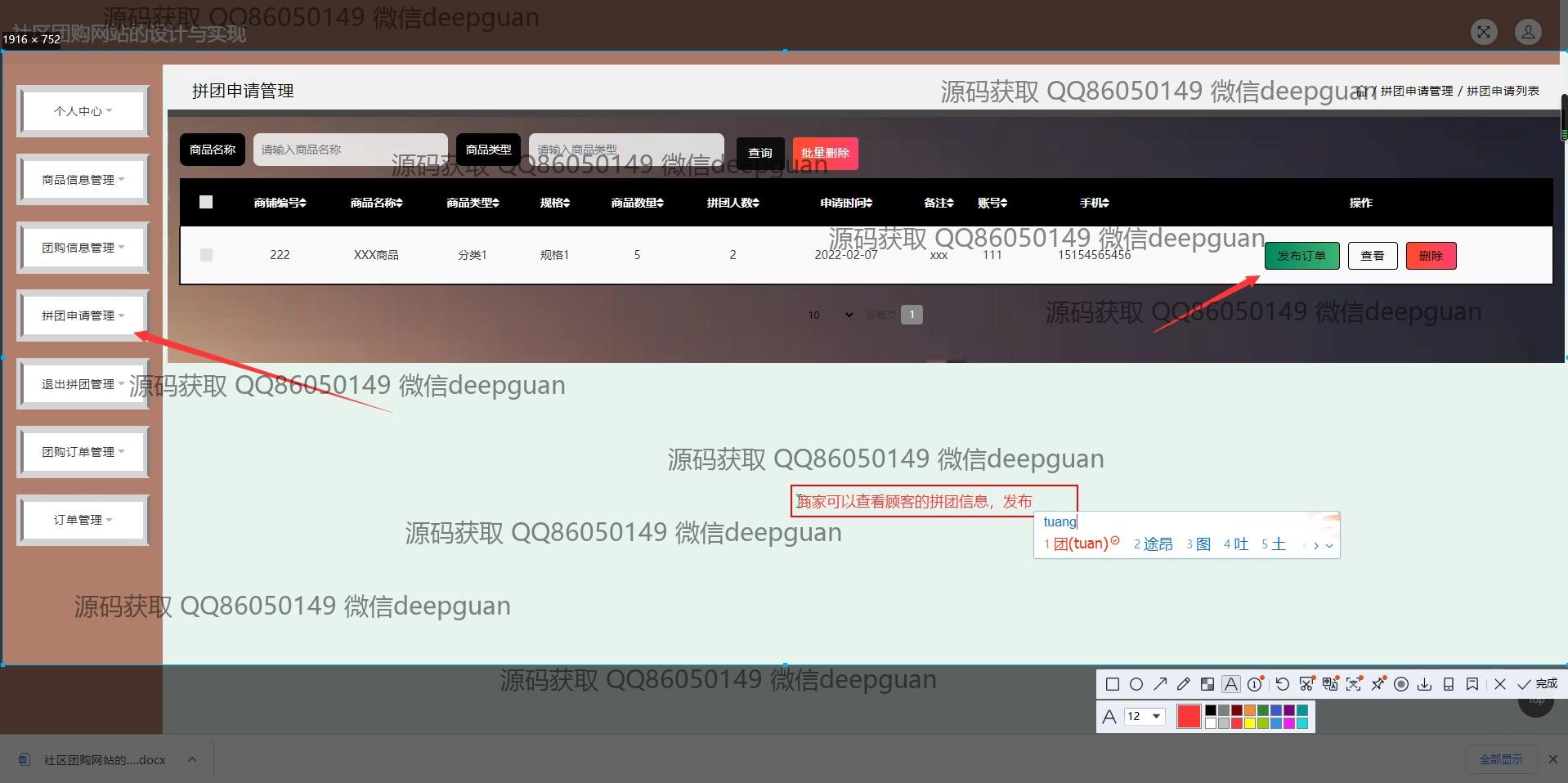Focus the 请输入商品名称 search field
Image resolution: width=1568 pixels, height=783 pixels.
(x=351, y=150)
